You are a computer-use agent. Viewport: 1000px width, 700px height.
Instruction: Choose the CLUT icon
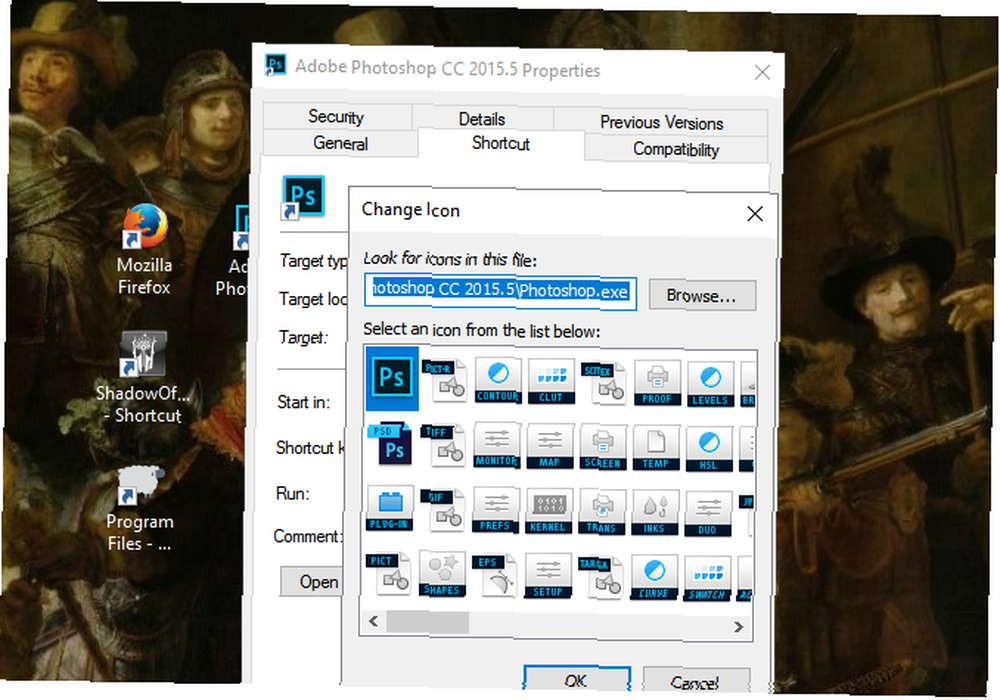[551, 383]
